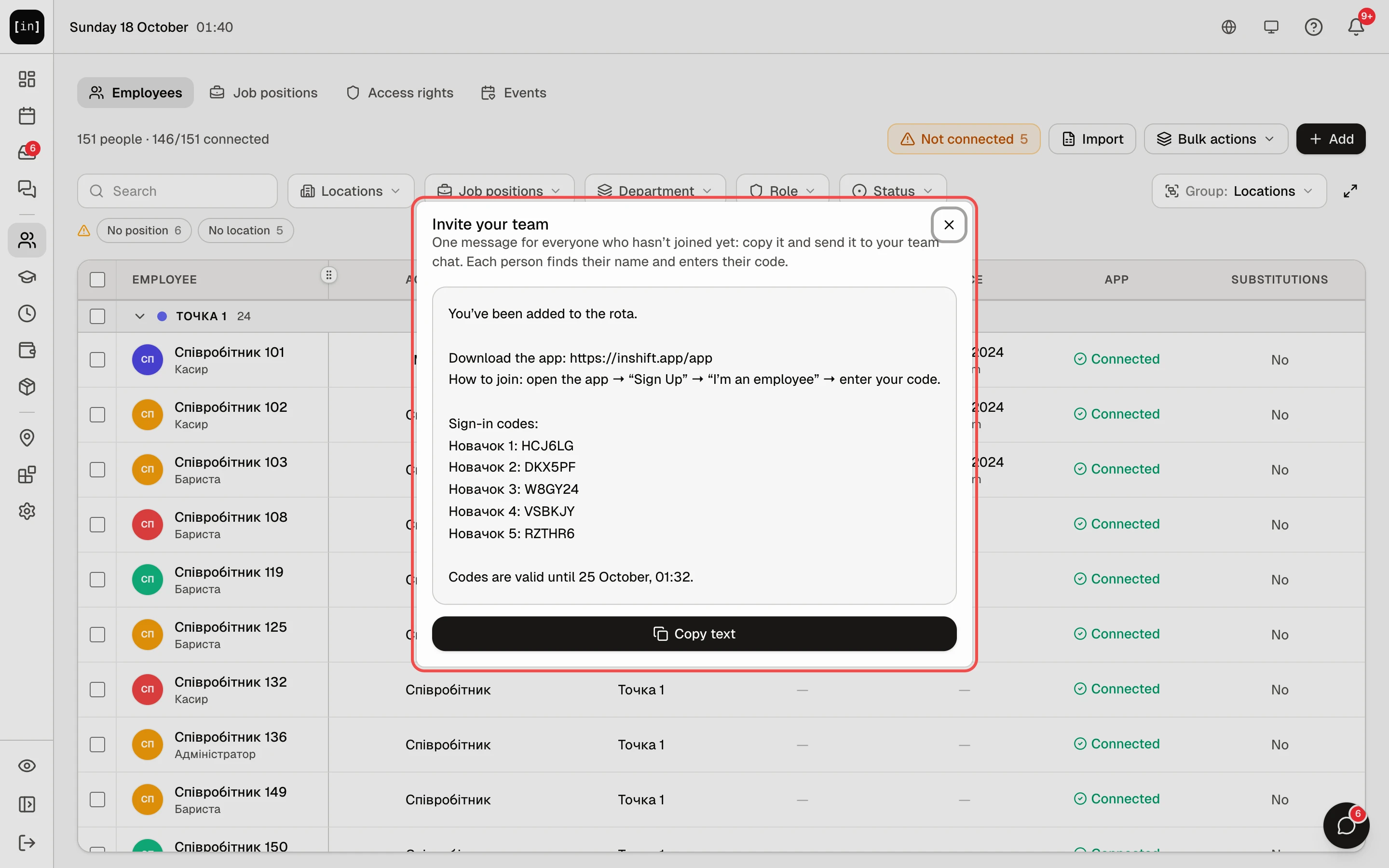The image size is (1389, 868).
Task: Collapse the ТОЧКА 1 group chevron
Action: (x=139, y=316)
